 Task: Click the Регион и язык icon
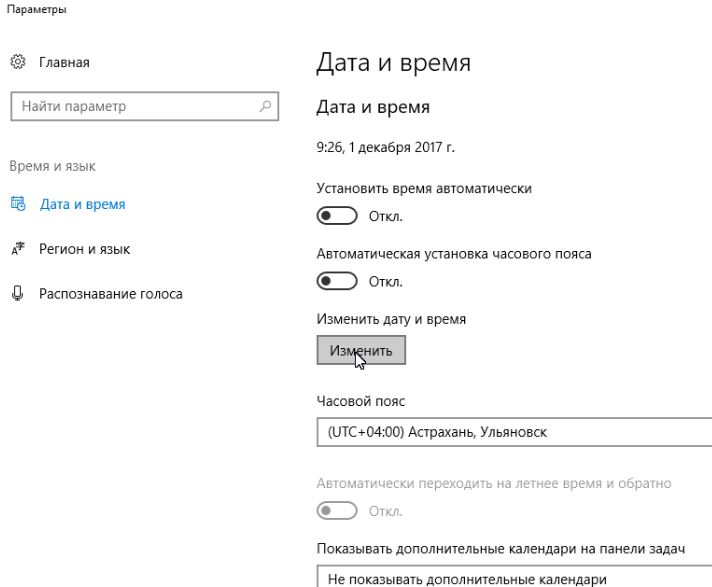click(x=18, y=249)
